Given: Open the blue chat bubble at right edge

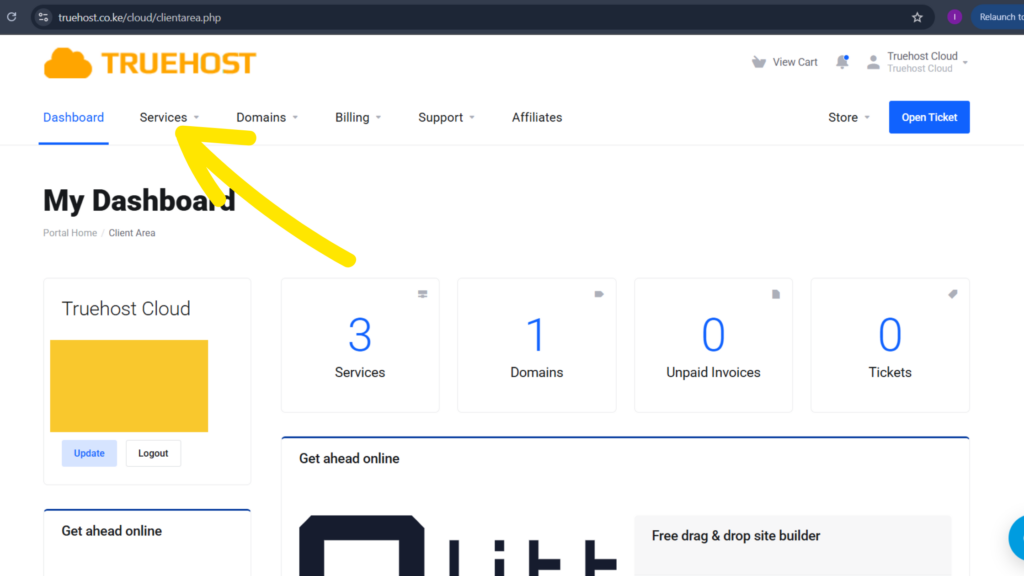Looking at the screenshot, I should (x=1017, y=537).
